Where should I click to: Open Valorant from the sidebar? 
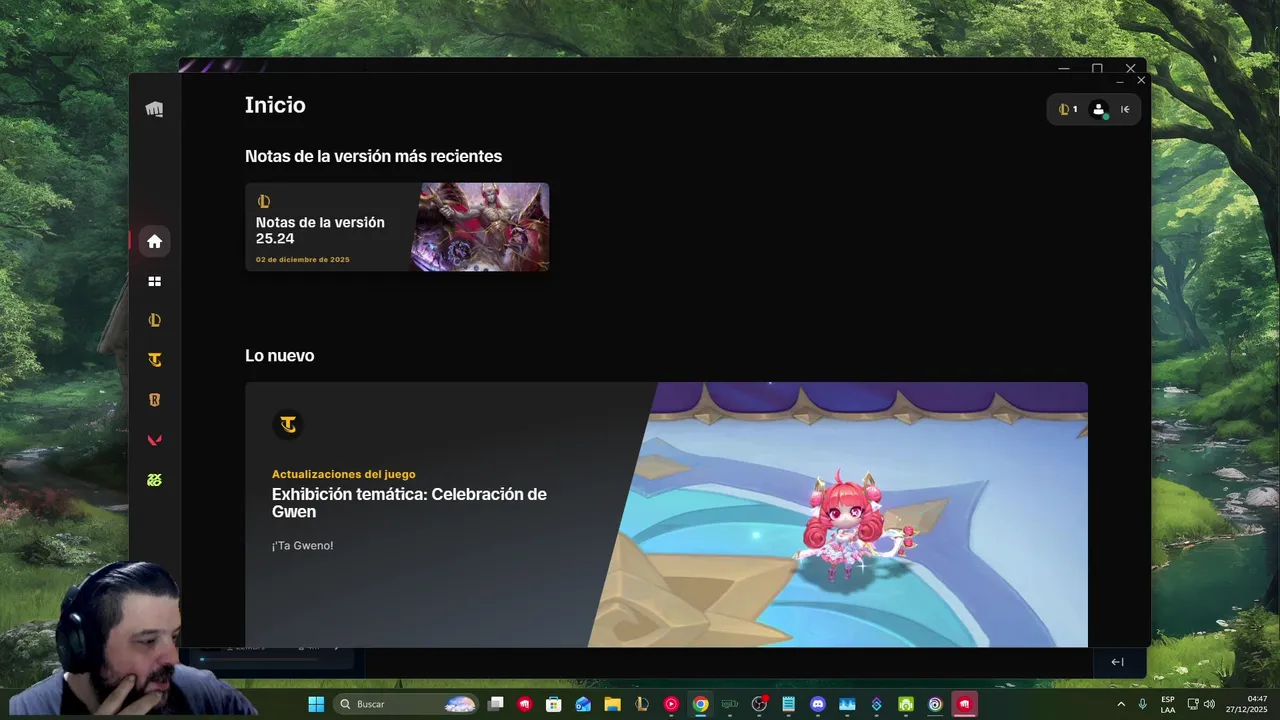coord(154,440)
